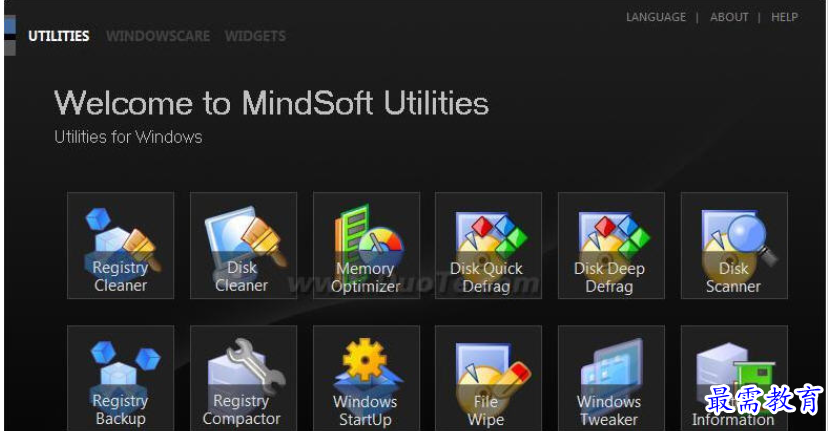Open Disk Deep Defrag tool

tap(611, 245)
